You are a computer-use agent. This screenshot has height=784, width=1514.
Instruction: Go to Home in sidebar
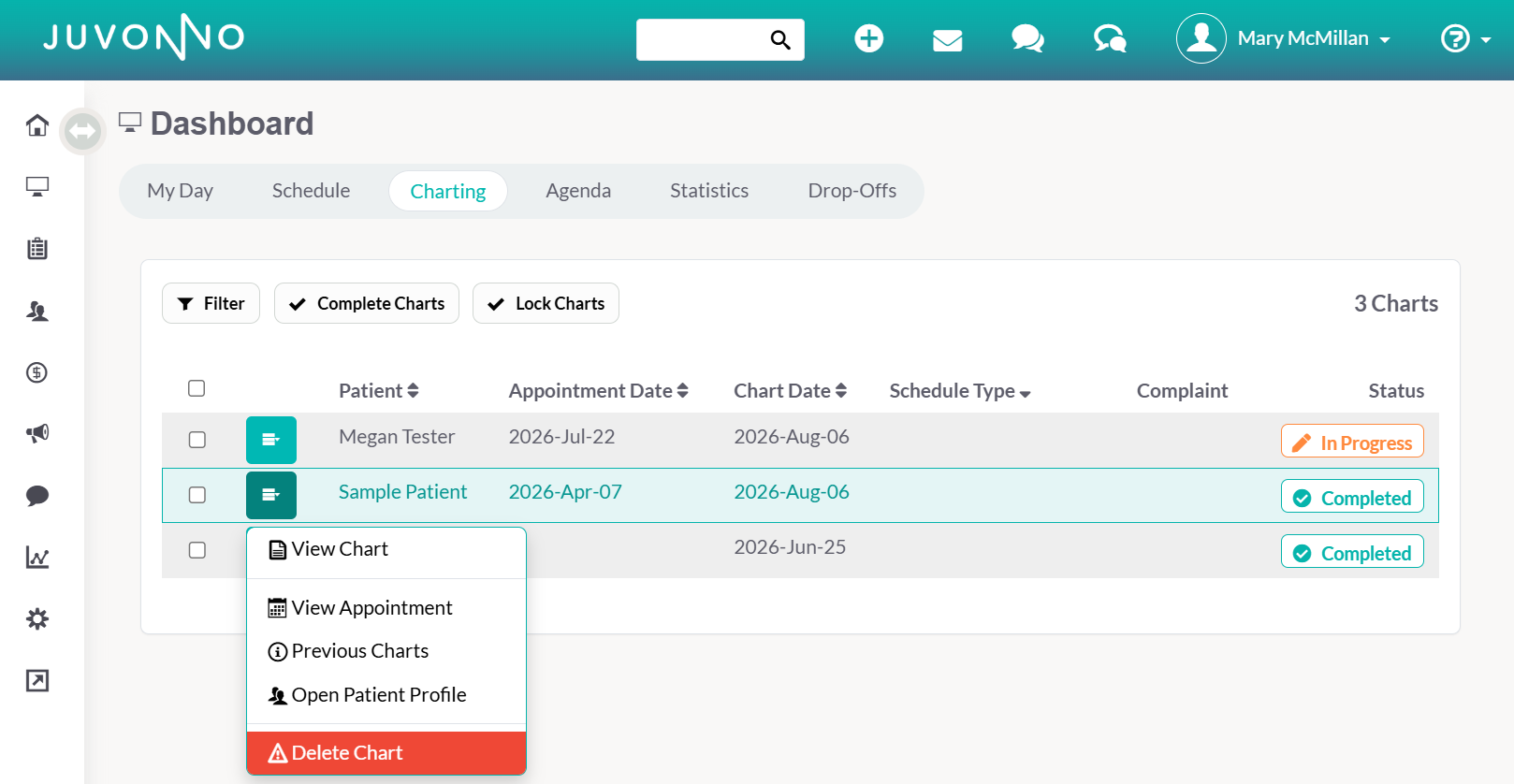pos(37,125)
